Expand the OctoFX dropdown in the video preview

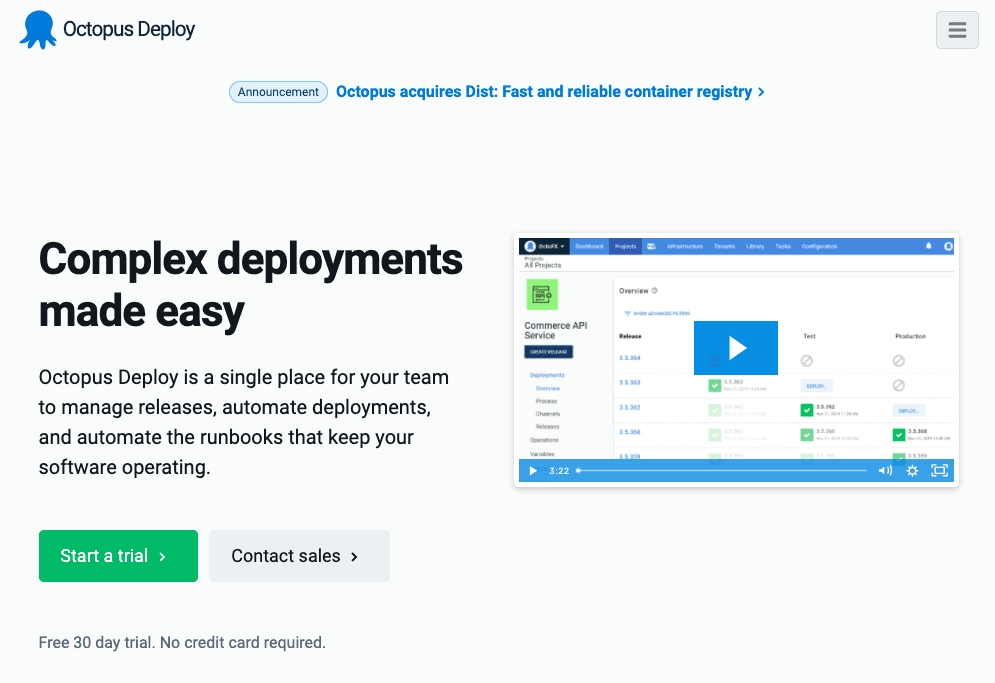pos(545,246)
